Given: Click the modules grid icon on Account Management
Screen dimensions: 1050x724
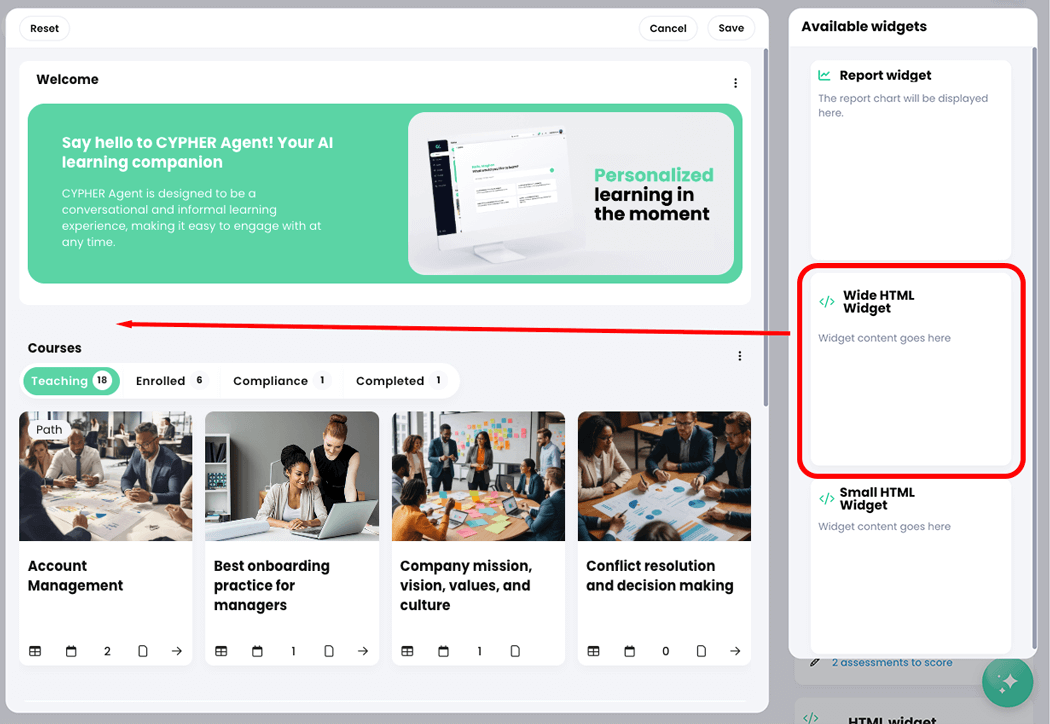Looking at the screenshot, I should (35, 651).
